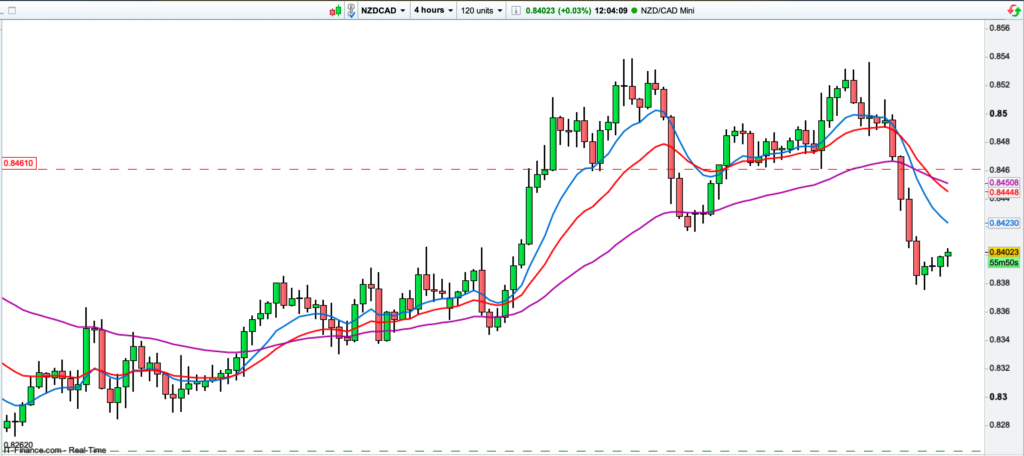Click the anchor/pin icon beside NZDCAD
This screenshot has width=1024, height=456.
(x=352, y=10)
